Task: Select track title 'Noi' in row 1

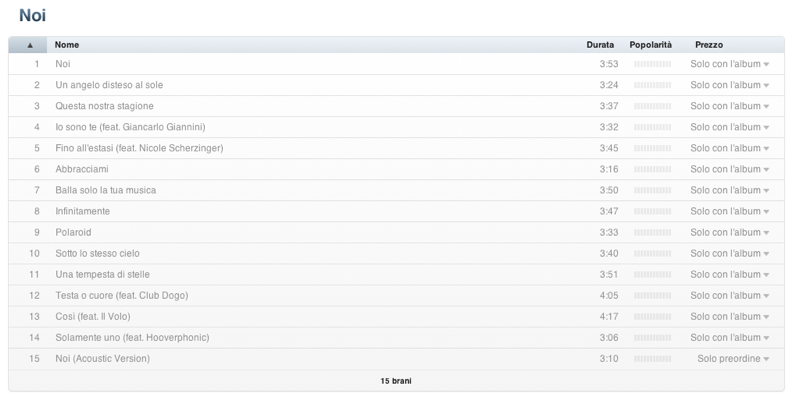Action: [x=63, y=64]
